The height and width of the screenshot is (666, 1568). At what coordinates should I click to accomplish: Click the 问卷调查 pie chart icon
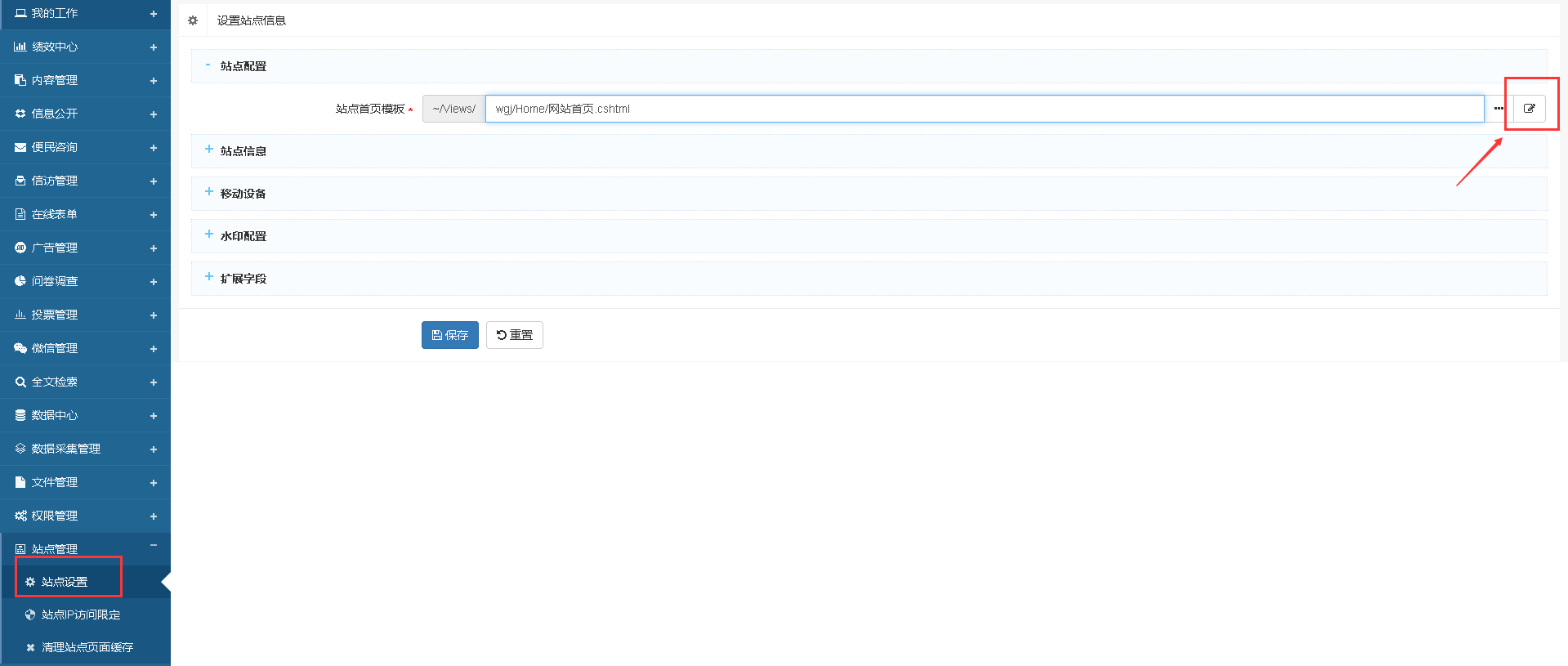coord(20,281)
